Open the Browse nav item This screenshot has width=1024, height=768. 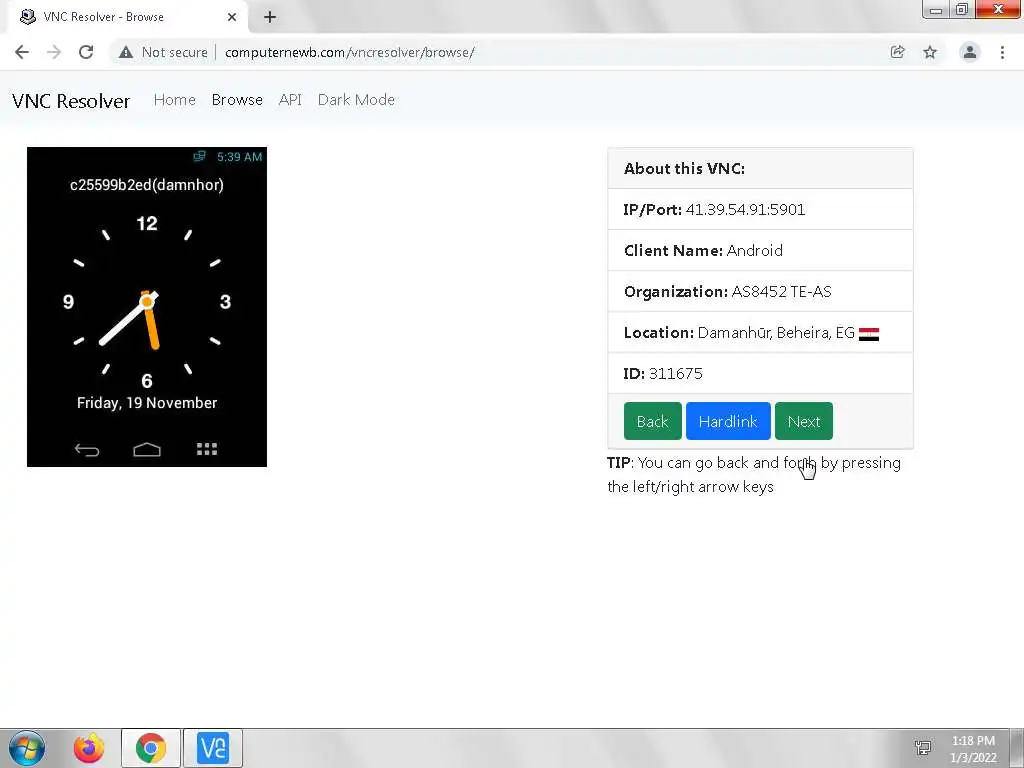[237, 100]
